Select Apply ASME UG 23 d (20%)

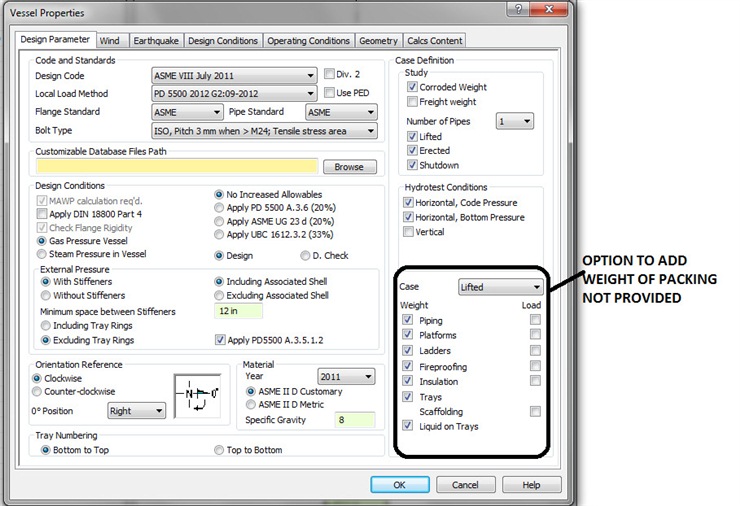[219, 221]
